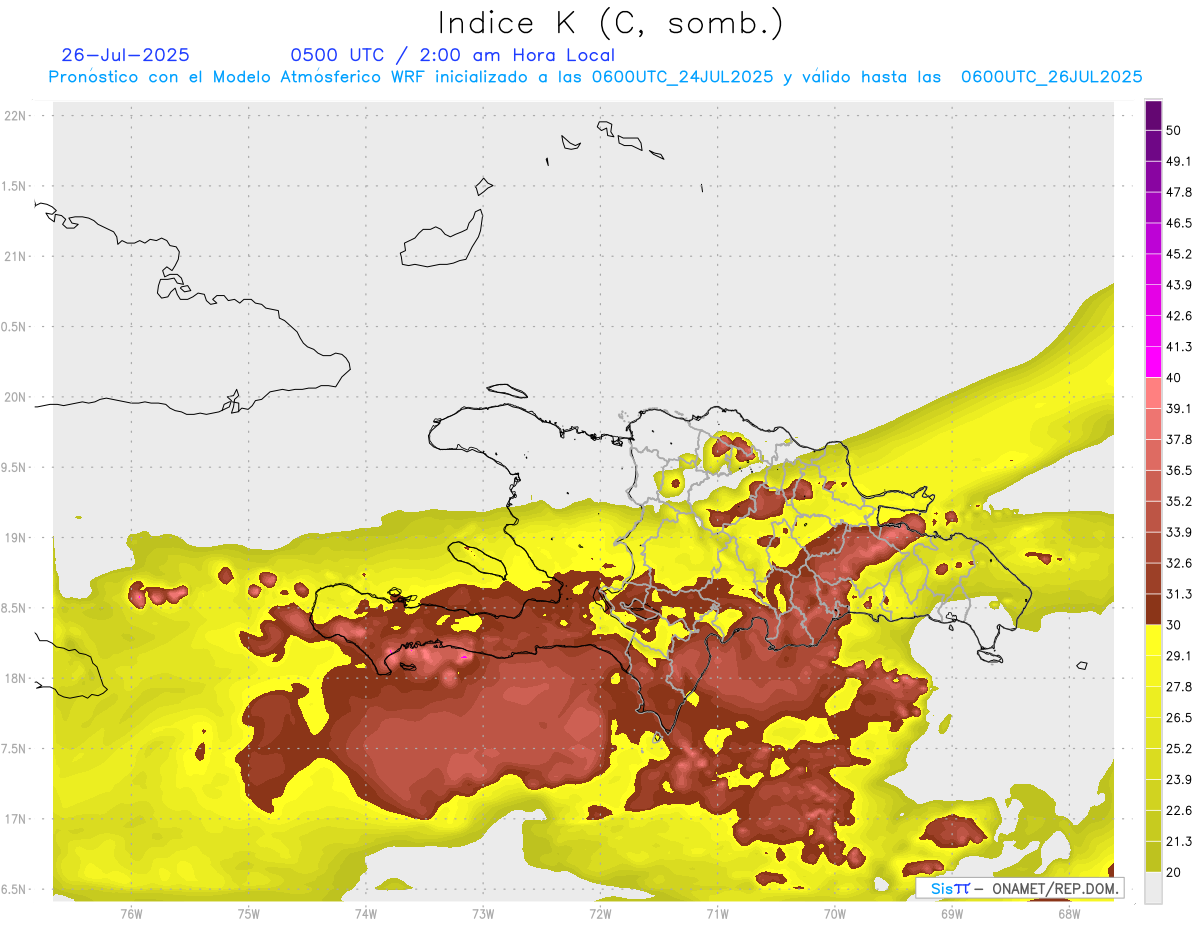This screenshot has width=1200, height=927.
Task: Select the "26-Jul-2025" date text
Action: click(125, 55)
